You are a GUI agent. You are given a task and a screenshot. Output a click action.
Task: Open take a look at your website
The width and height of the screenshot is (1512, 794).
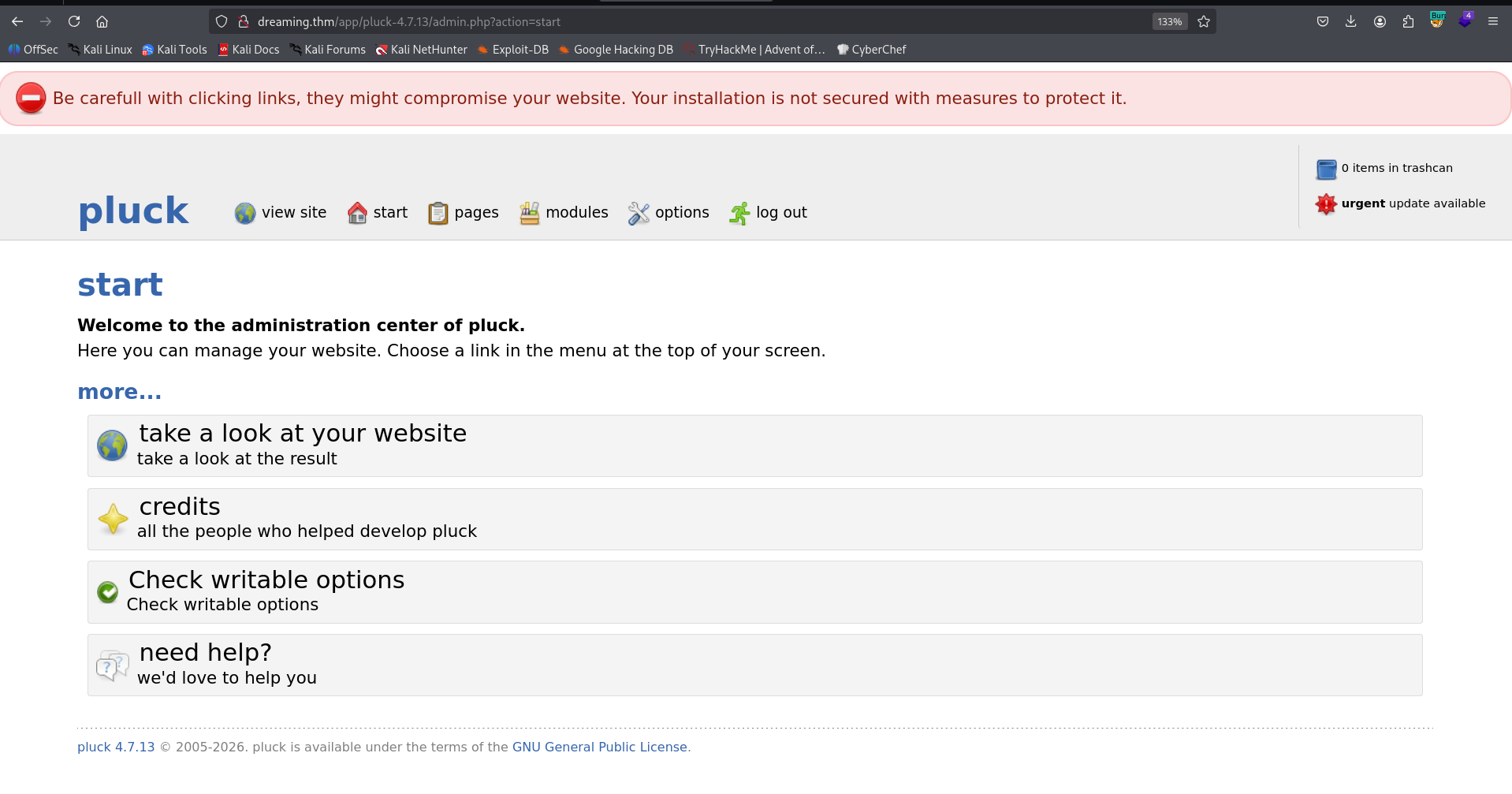[x=303, y=434]
